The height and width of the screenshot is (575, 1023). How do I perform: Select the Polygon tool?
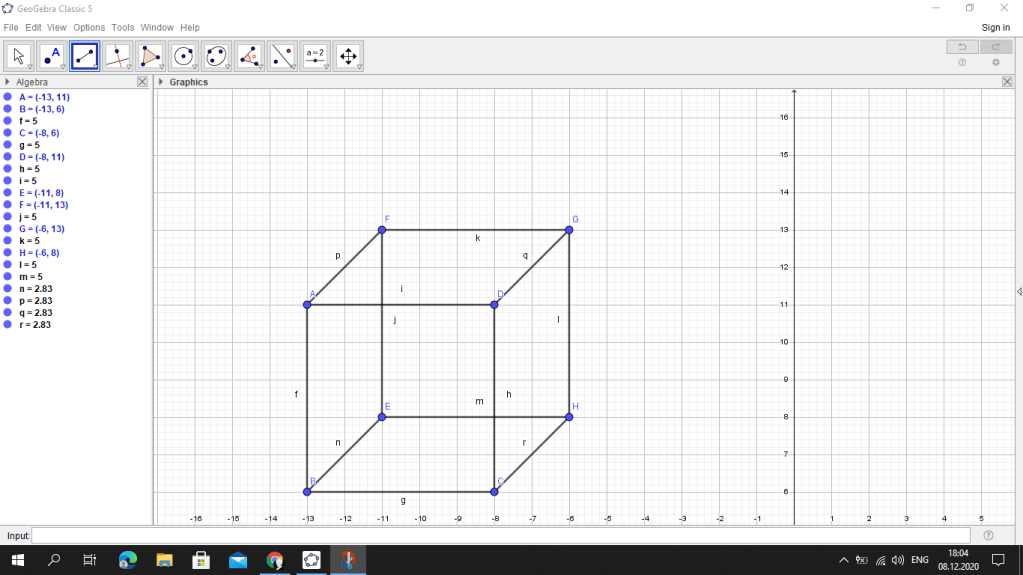click(151, 56)
